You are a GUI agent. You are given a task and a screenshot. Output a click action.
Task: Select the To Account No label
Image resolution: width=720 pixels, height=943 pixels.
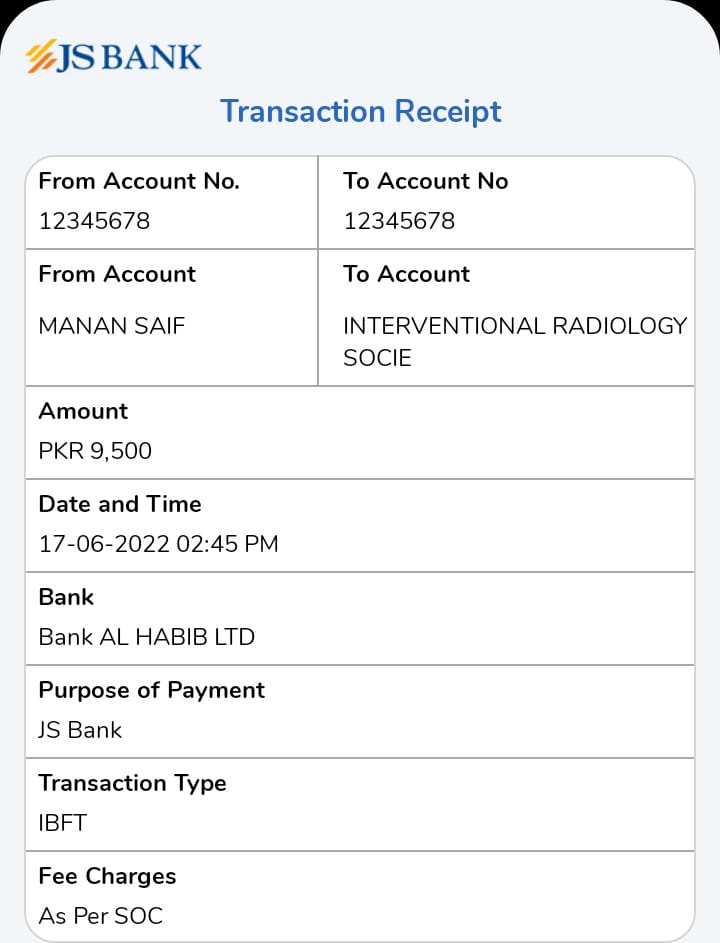point(425,181)
